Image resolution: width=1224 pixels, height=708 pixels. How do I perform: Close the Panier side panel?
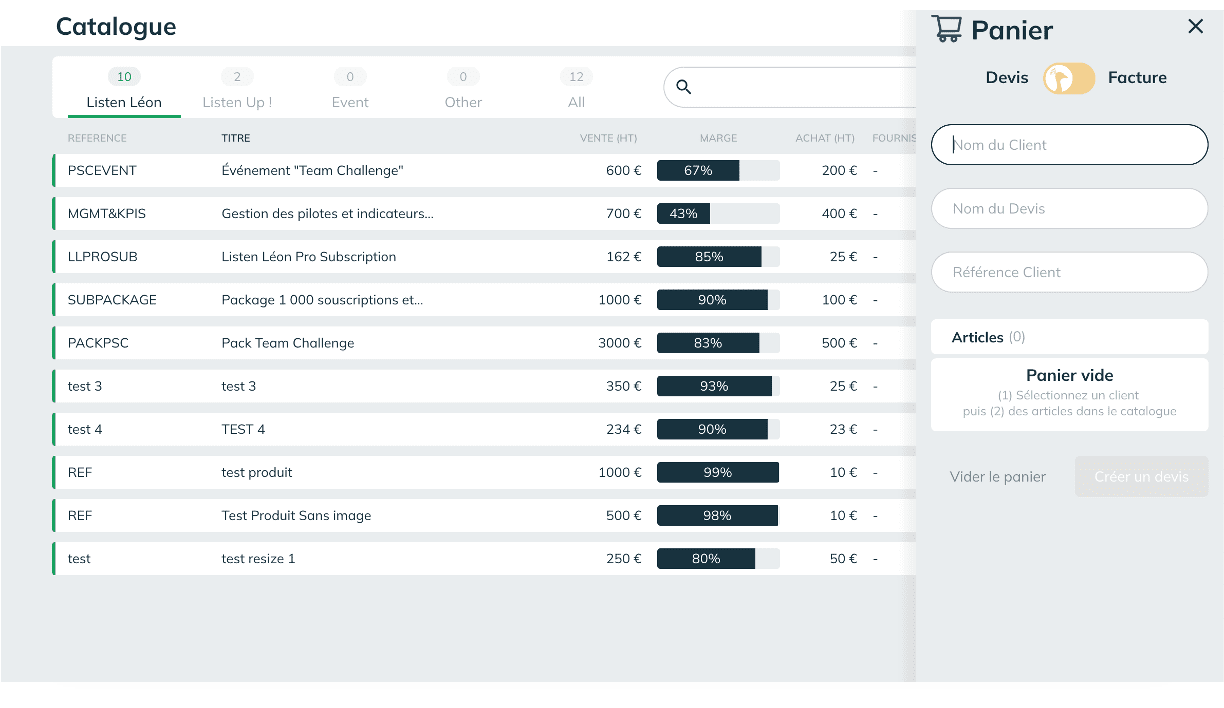(1195, 27)
